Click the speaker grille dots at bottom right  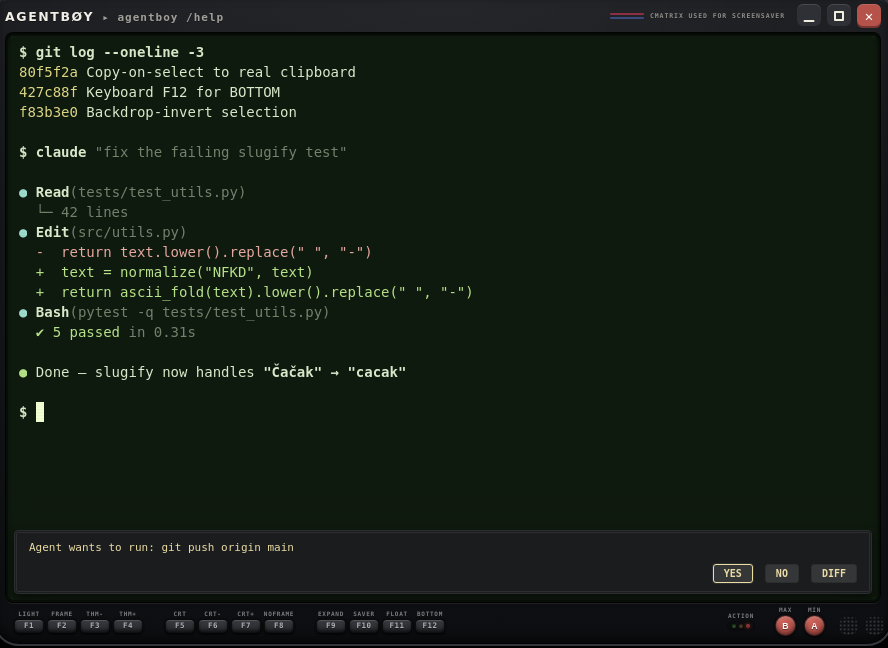tap(861, 625)
